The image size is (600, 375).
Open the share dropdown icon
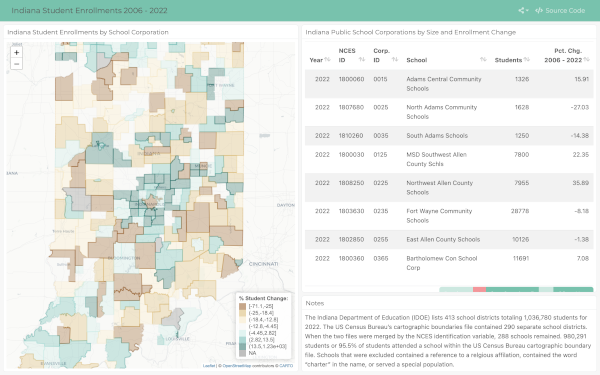point(523,10)
